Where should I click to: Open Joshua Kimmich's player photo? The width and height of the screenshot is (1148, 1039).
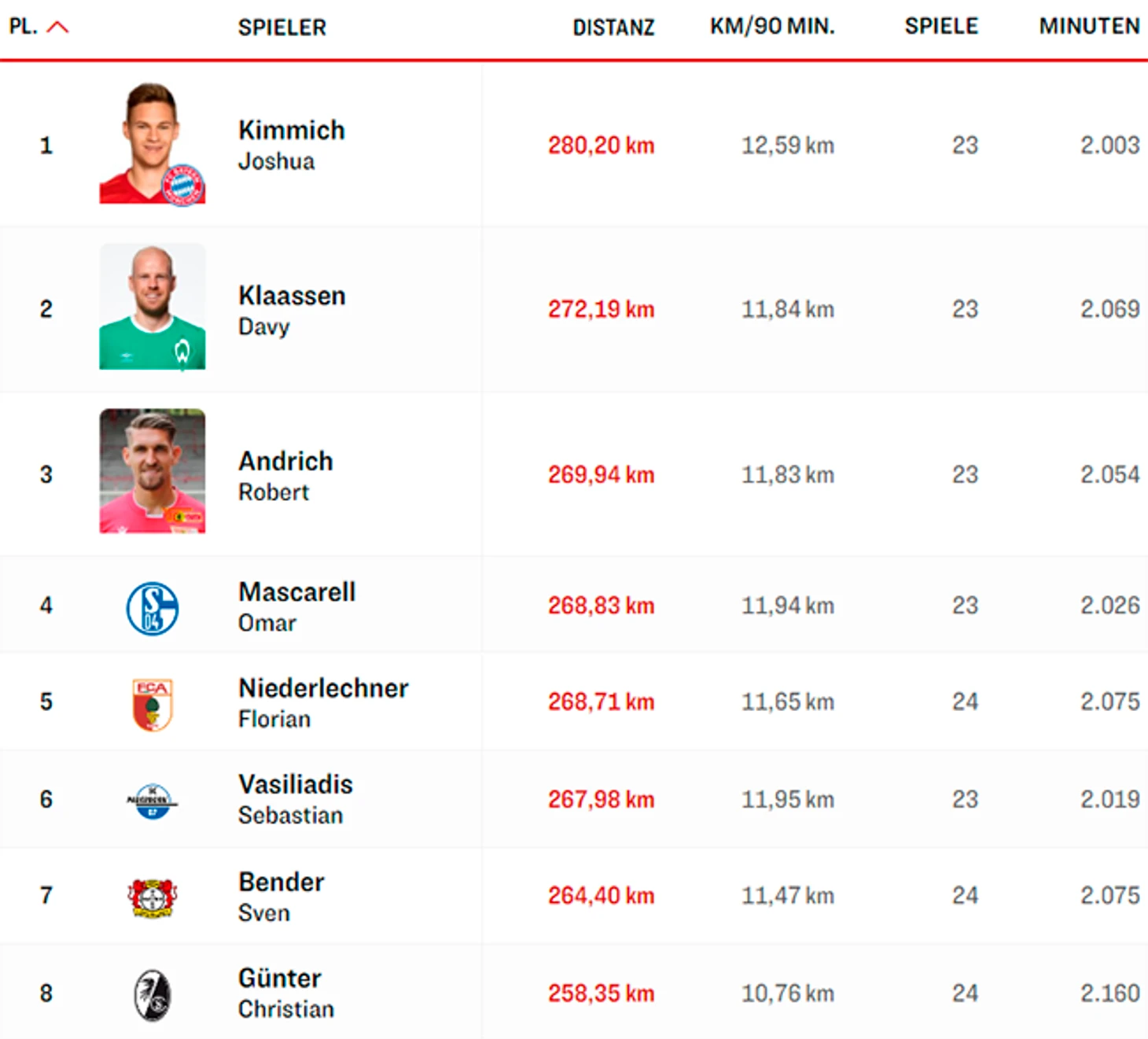(153, 143)
